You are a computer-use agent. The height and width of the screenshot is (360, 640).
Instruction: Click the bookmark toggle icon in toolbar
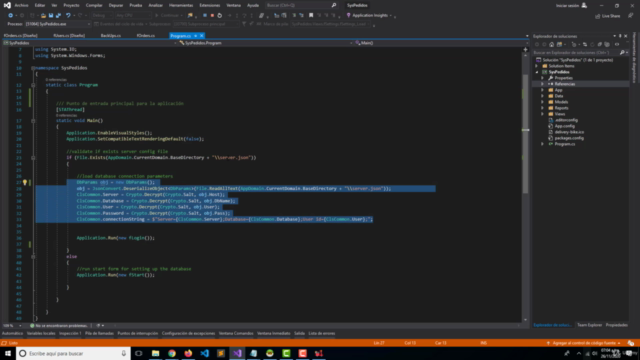tap(311, 16)
